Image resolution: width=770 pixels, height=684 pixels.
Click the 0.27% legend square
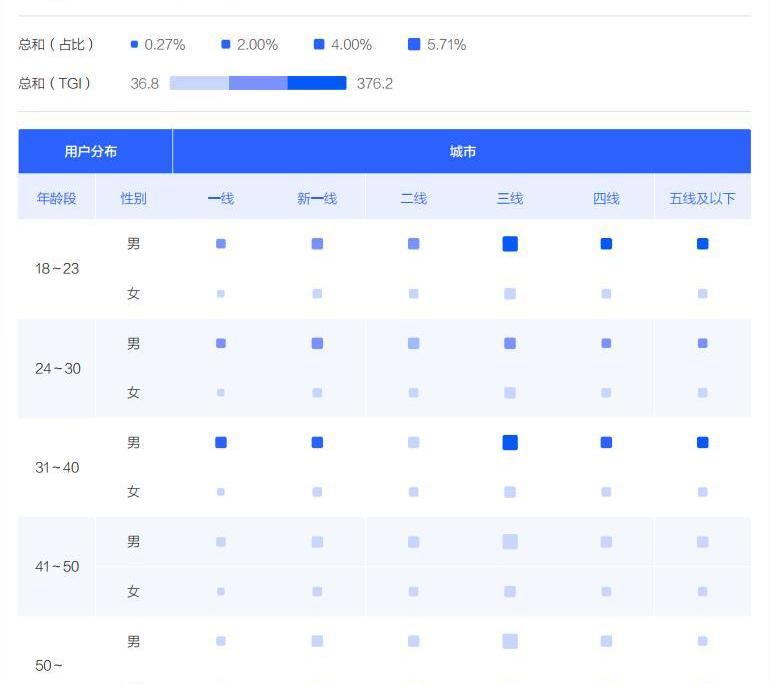134,44
